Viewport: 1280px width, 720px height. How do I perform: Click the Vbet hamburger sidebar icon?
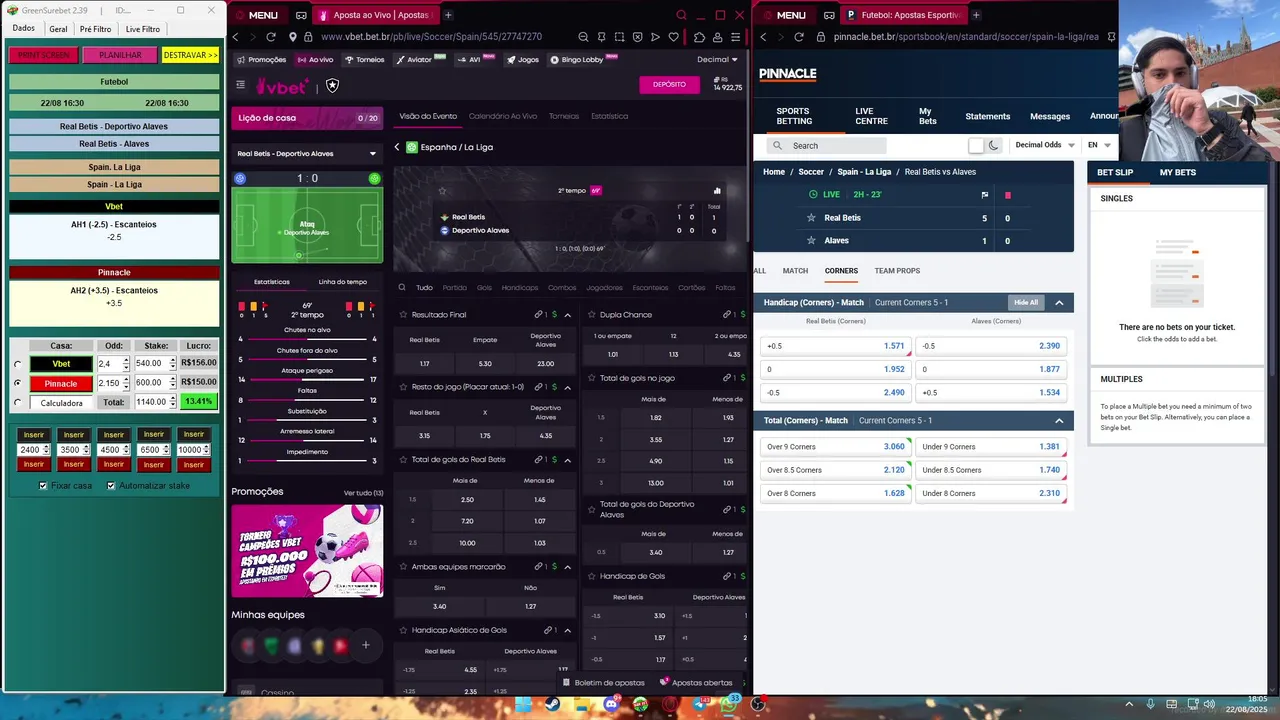(240, 85)
